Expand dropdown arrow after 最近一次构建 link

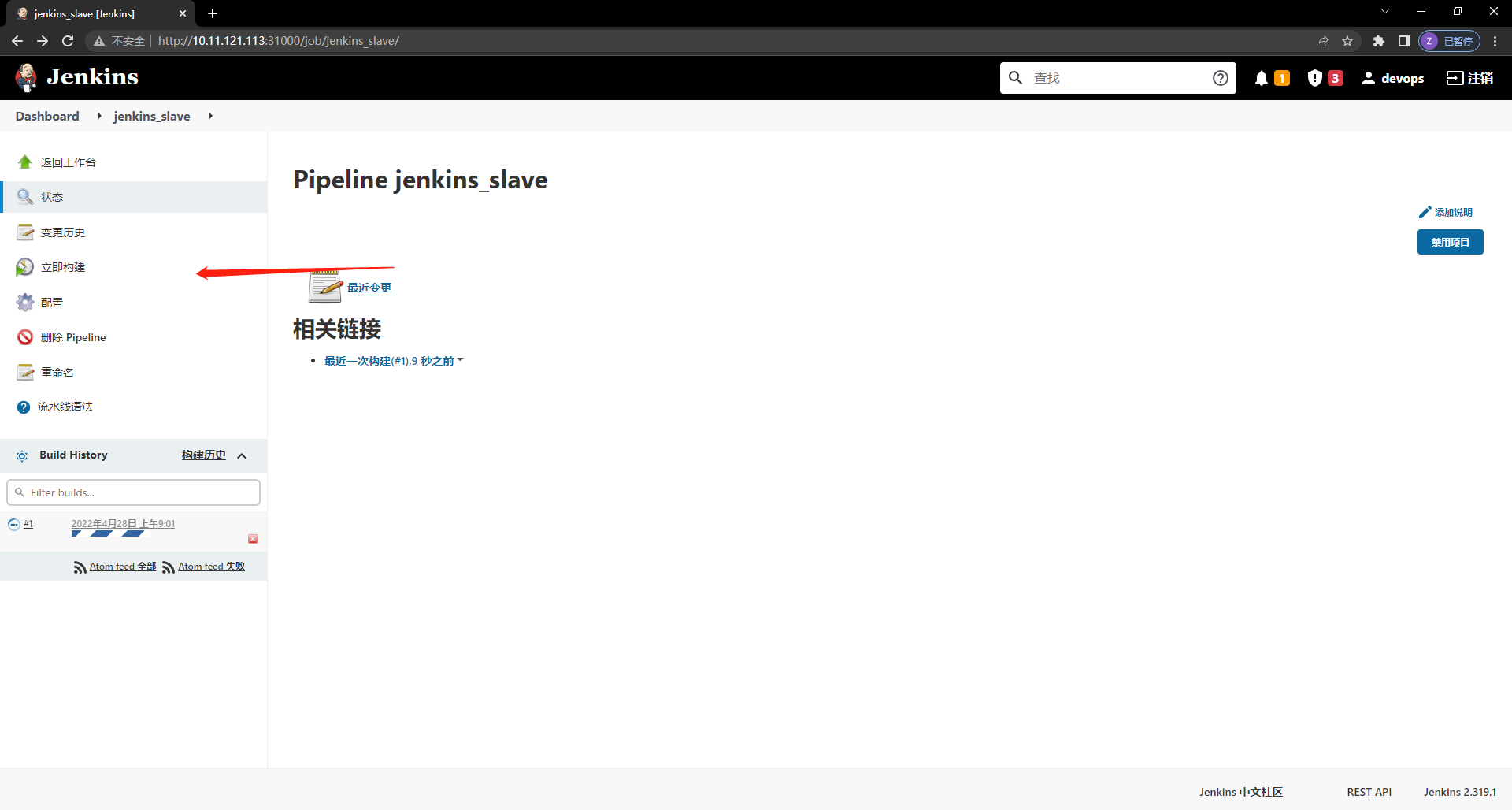click(461, 360)
